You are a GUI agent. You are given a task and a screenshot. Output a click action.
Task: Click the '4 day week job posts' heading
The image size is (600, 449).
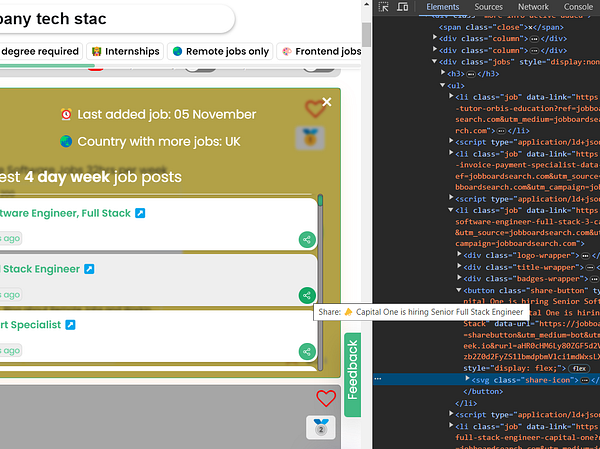coord(103,177)
